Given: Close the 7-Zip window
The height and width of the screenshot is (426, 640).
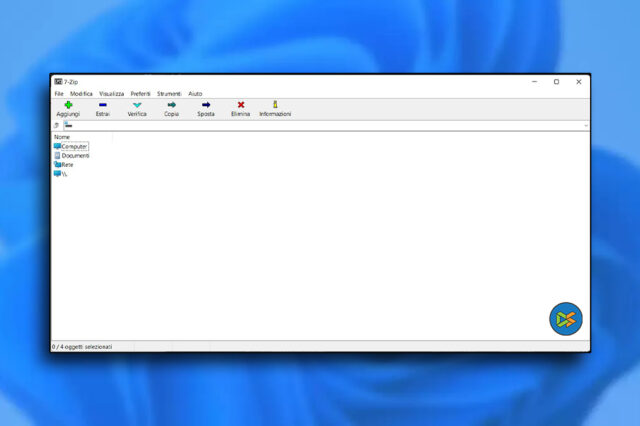Looking at the screenshot, I should click(x=579, y=82).
